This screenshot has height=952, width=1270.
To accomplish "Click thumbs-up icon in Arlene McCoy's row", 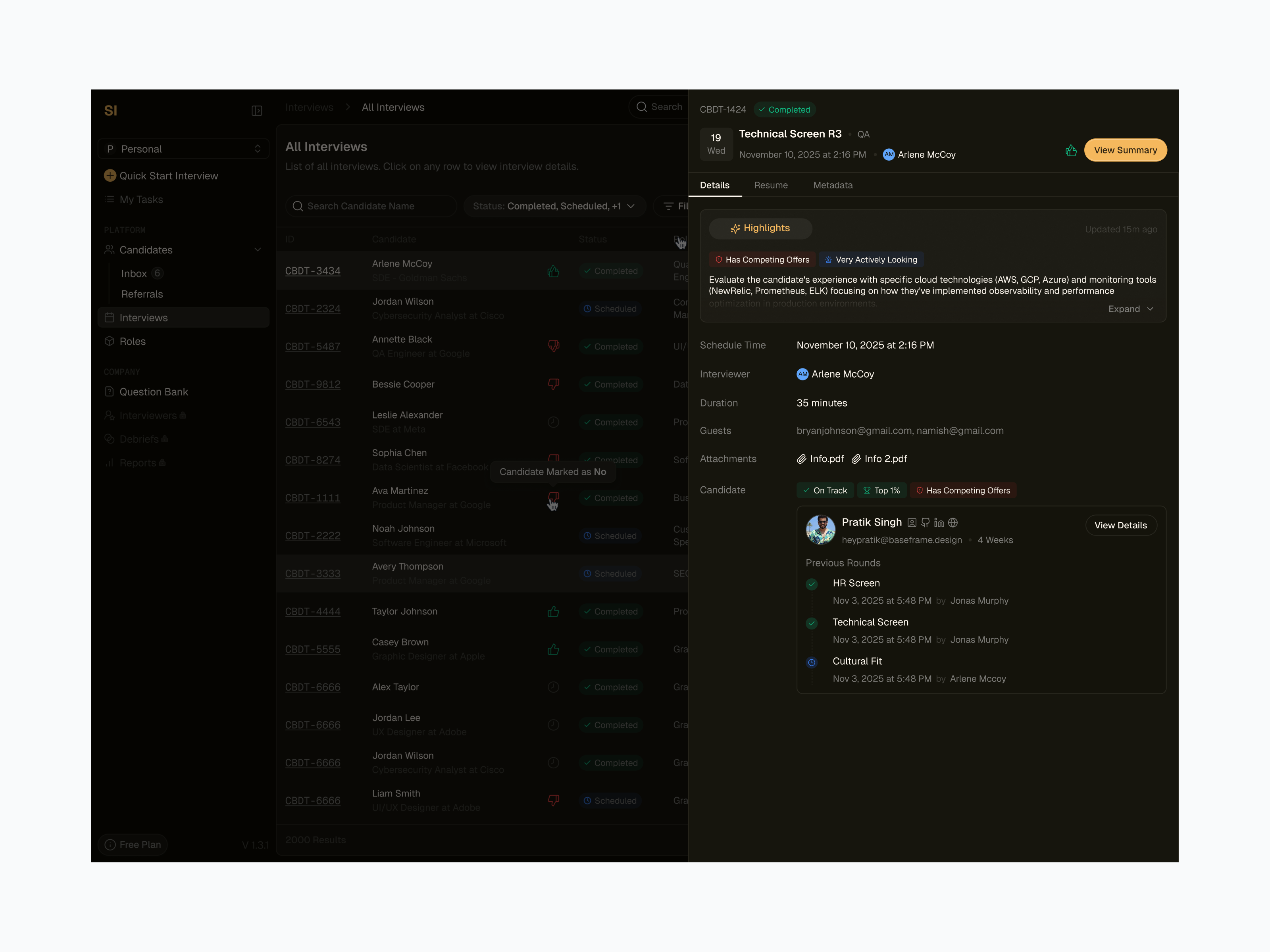I will tap(554, 271).
